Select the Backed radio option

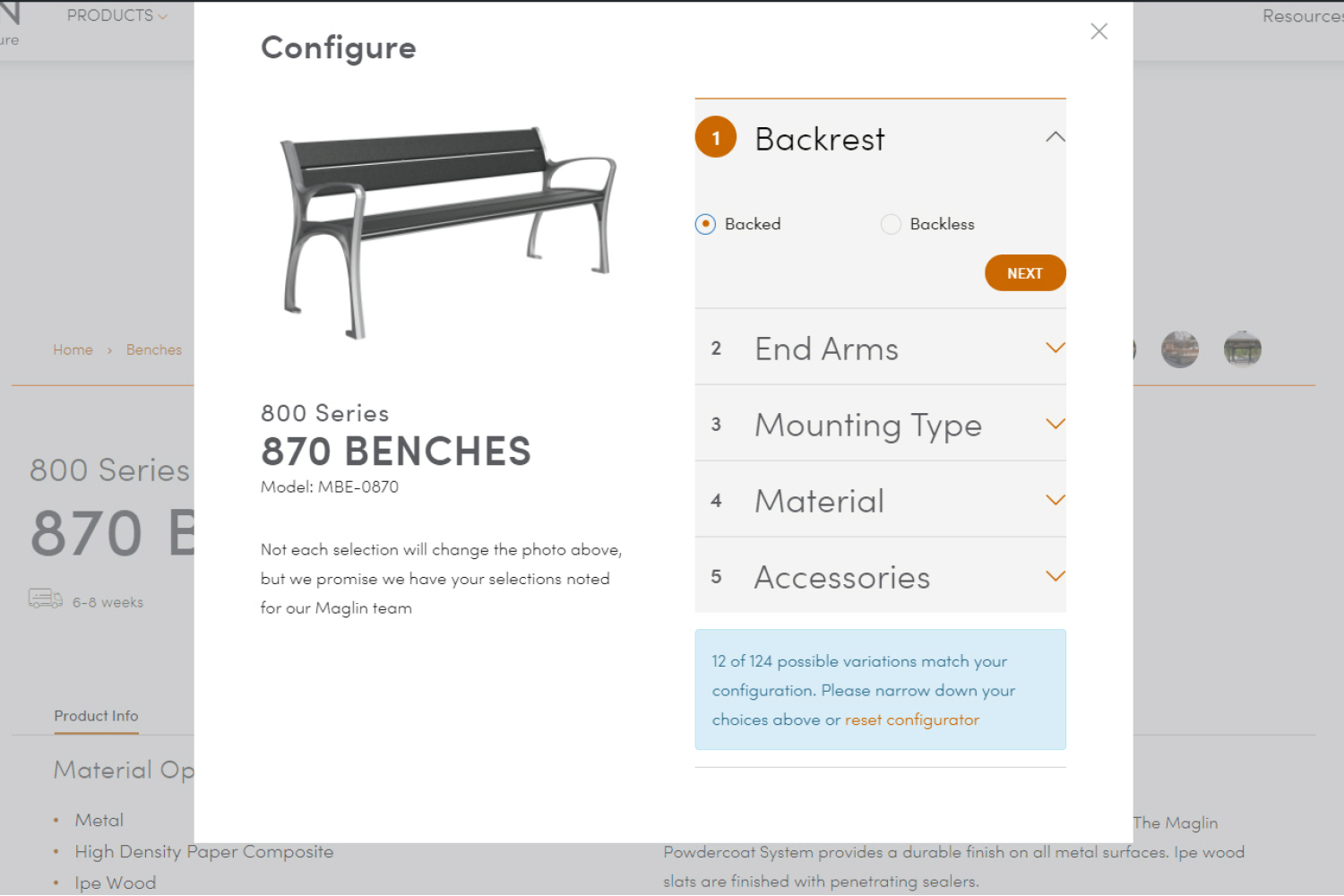(x=706, y=224)
